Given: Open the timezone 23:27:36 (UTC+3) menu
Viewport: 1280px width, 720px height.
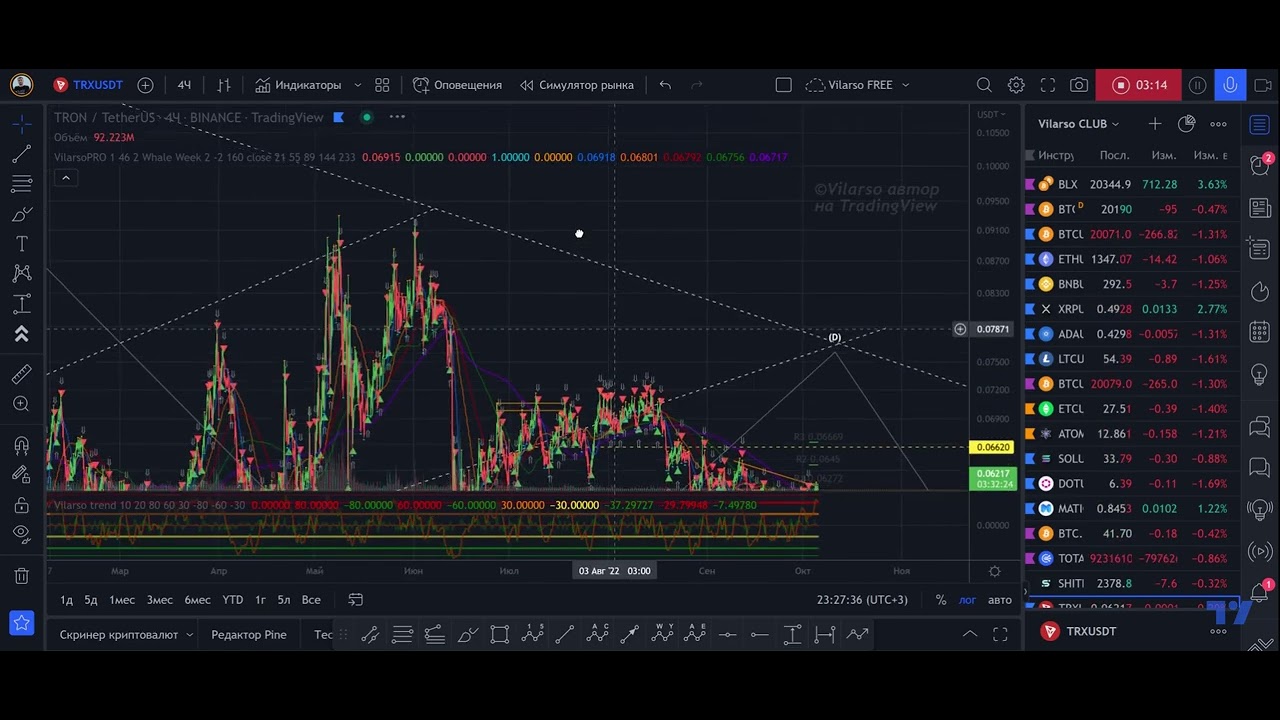Looking at the screenshot, I should (x=862, y=600).
